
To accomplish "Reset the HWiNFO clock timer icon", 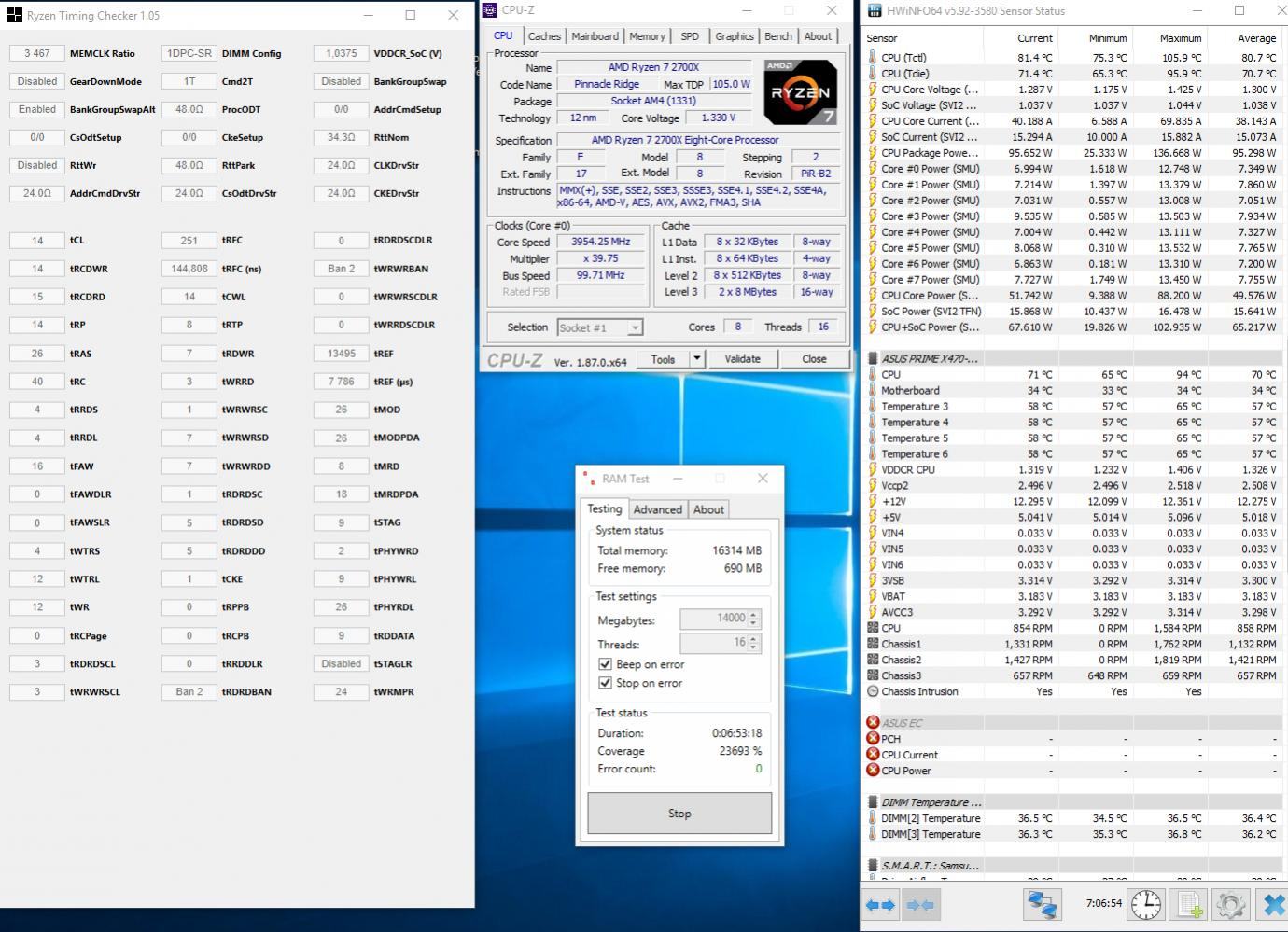I will pyautogui.click(x=1145, y=904).
